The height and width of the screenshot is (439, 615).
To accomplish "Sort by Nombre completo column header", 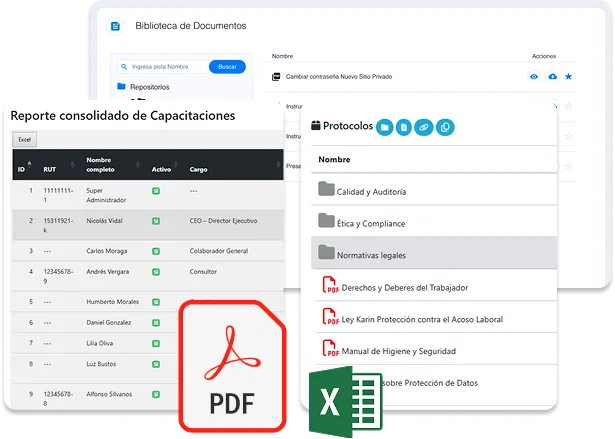I will [x=112, y=165].
